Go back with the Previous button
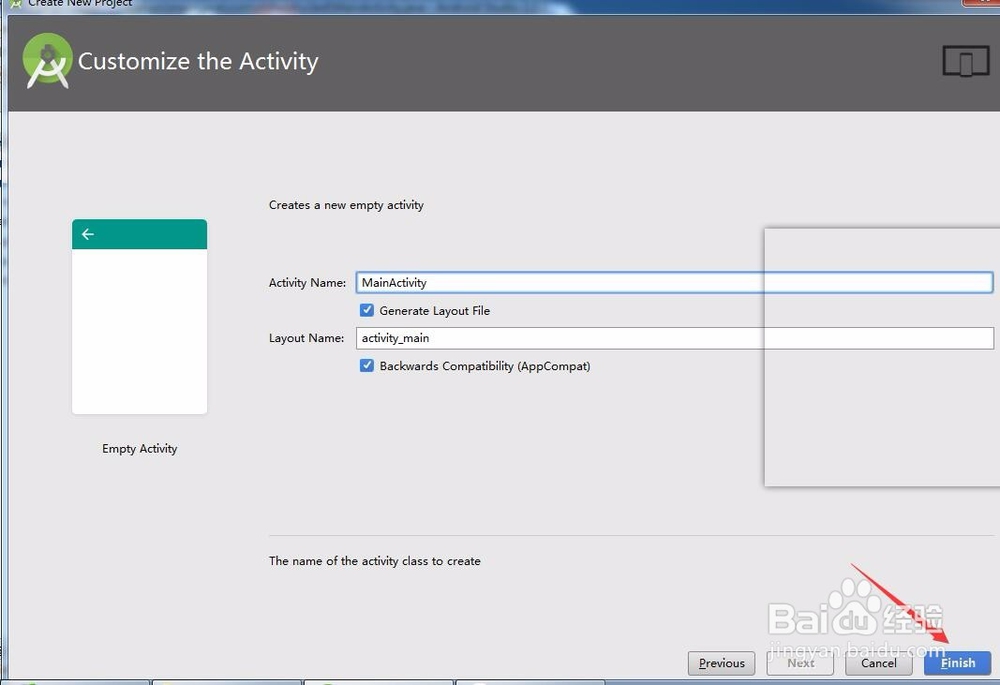The width and height of the screenshot is (1000, 685). (721, 663)
